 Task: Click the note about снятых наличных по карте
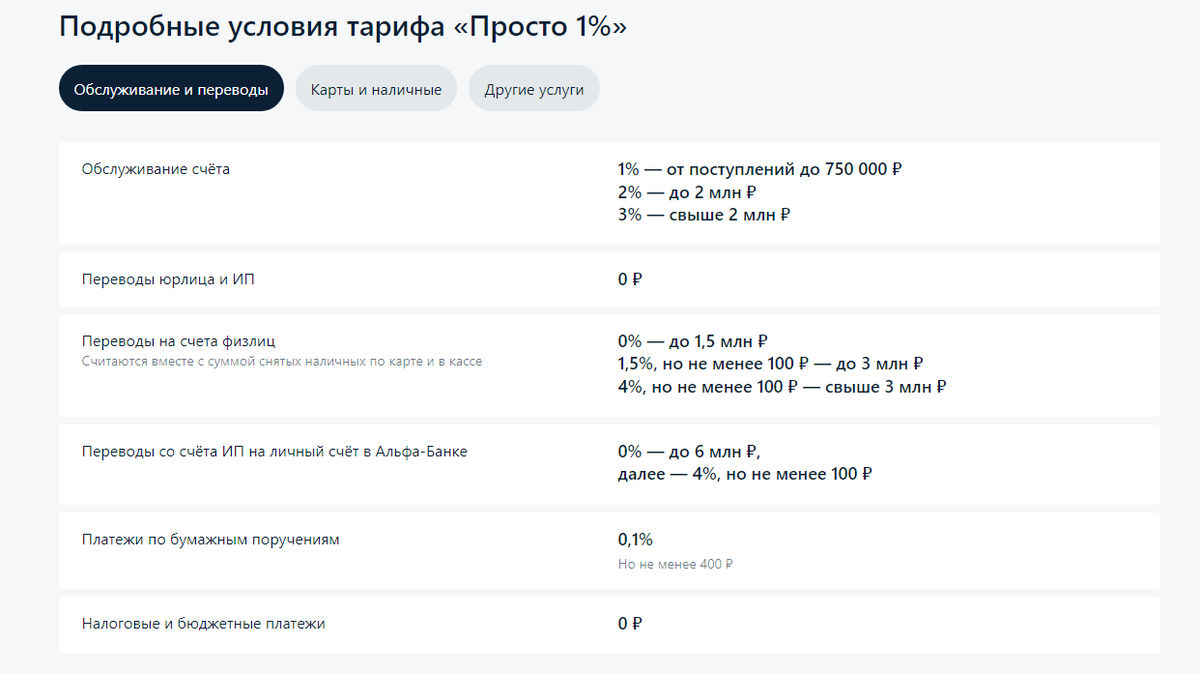283,361
